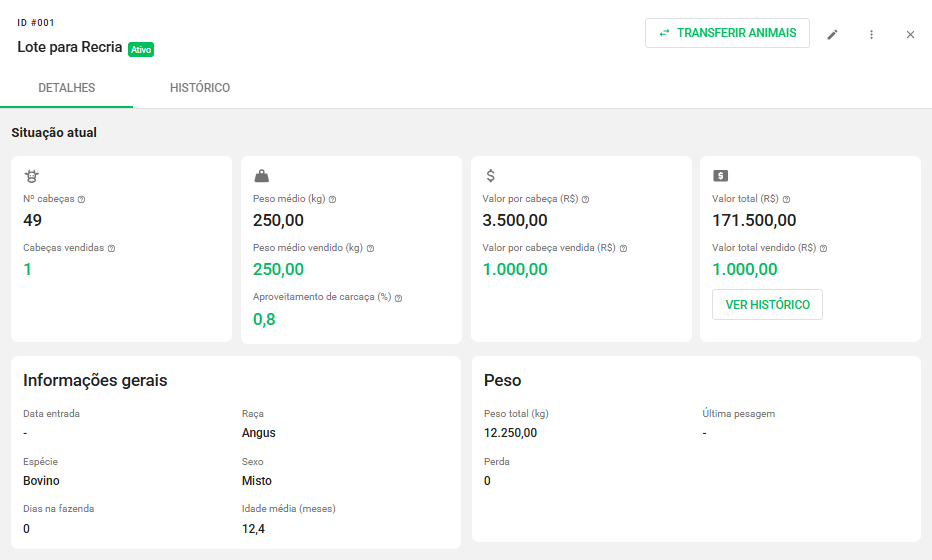Viewport: 932px width, 560px height.
Task: Click the pencil edit icon
Action: pyautogui.click(x=832, y=34)
